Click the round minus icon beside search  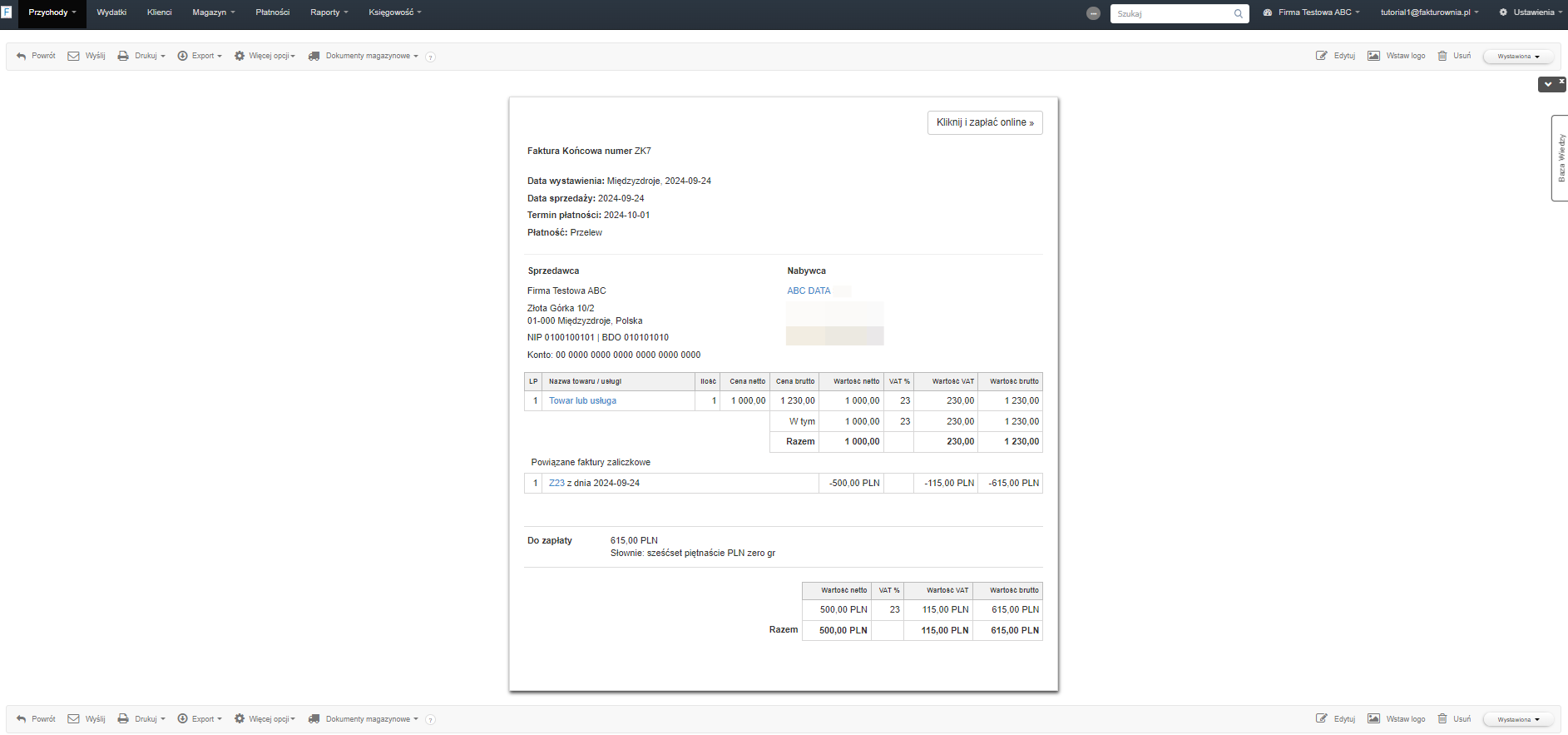1094,13
